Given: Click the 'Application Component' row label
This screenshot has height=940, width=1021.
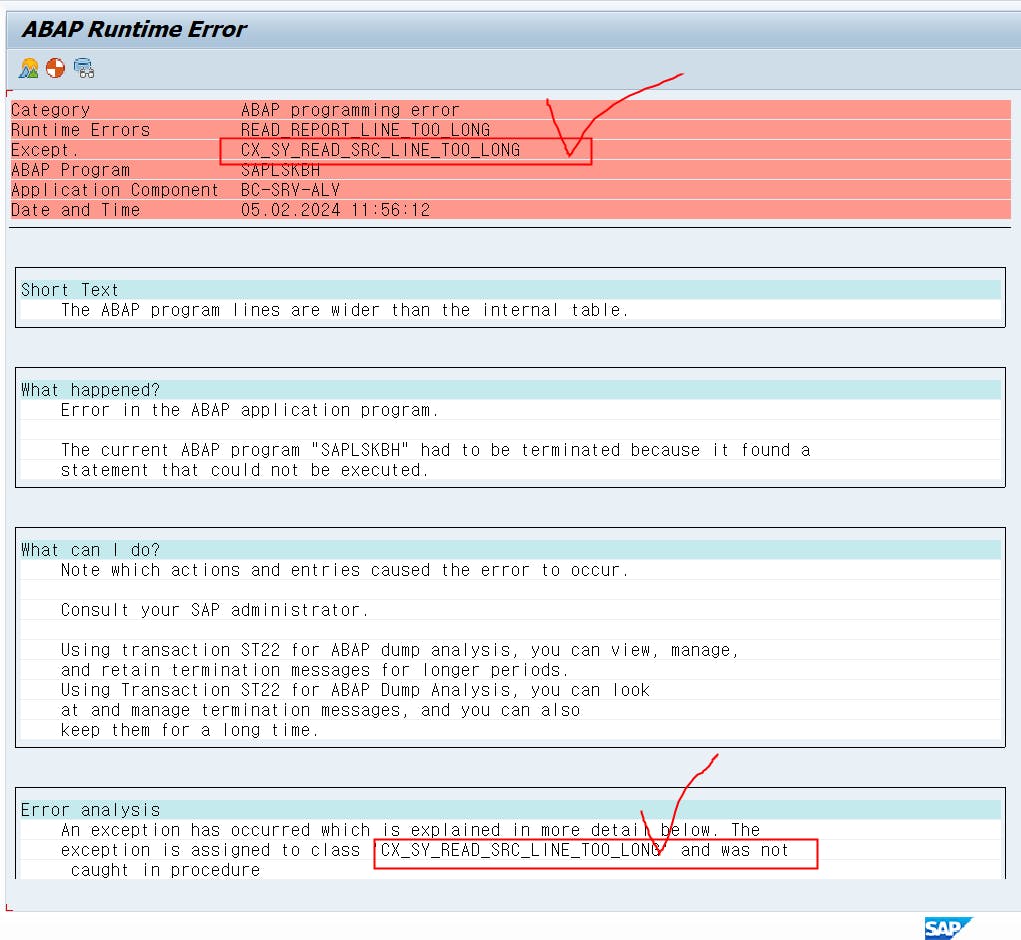Looking at the screenshot, I should pyautogui.click(x=115, y=190).
